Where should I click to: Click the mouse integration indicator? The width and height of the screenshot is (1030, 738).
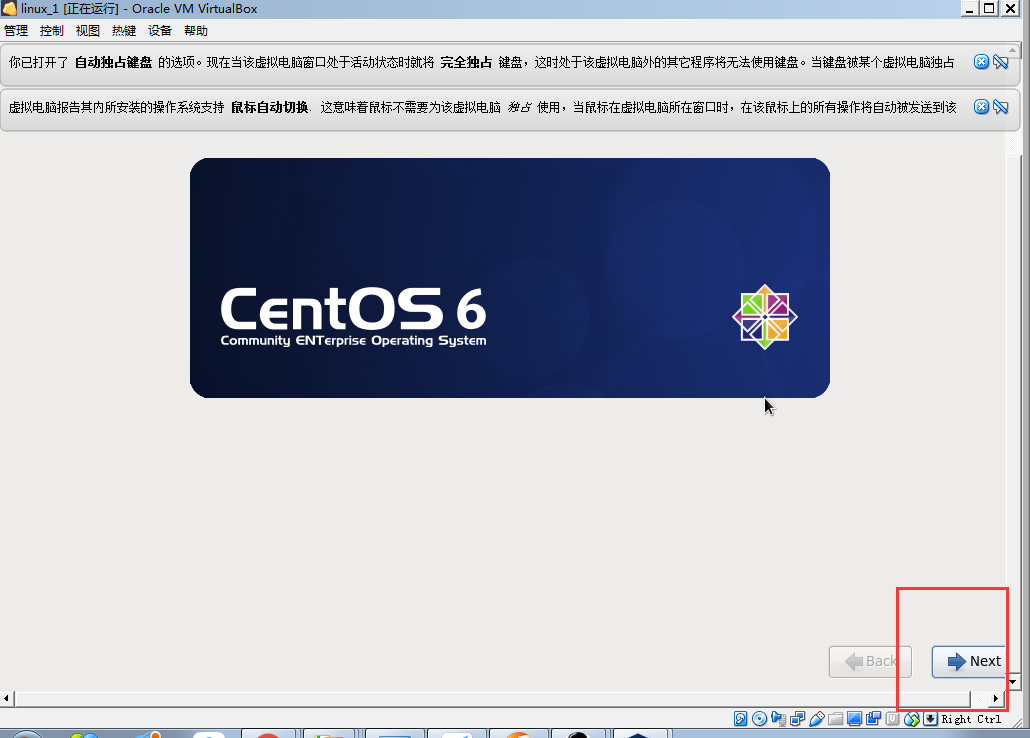tap(911, 718)
